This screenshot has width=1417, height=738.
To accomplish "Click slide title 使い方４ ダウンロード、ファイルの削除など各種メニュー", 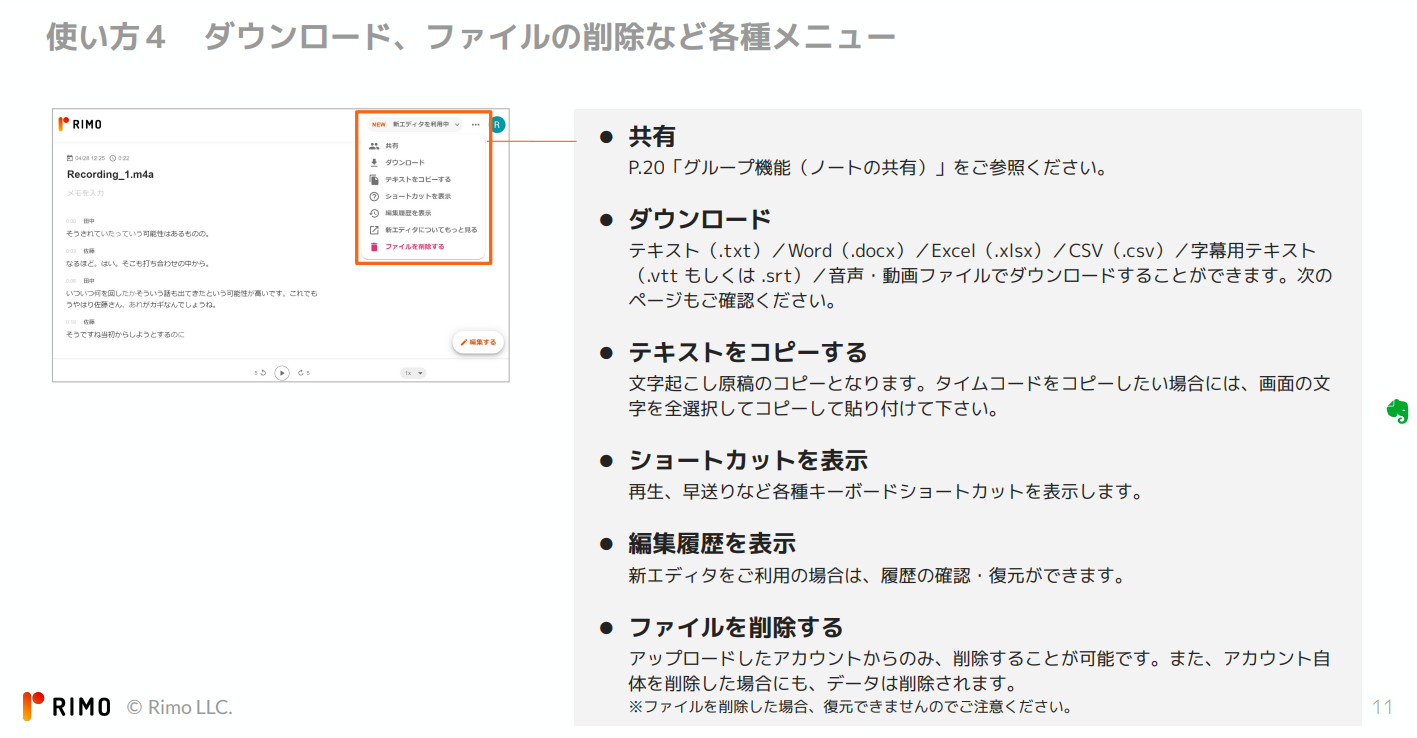I will pyautogui.click(x=470, y=37).
